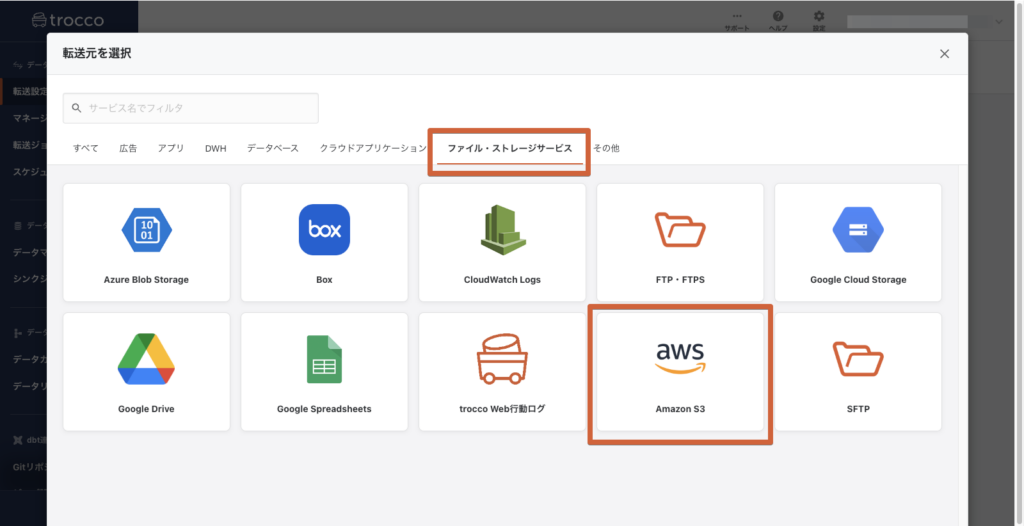Open the 広告 category tab

point(128,148)
